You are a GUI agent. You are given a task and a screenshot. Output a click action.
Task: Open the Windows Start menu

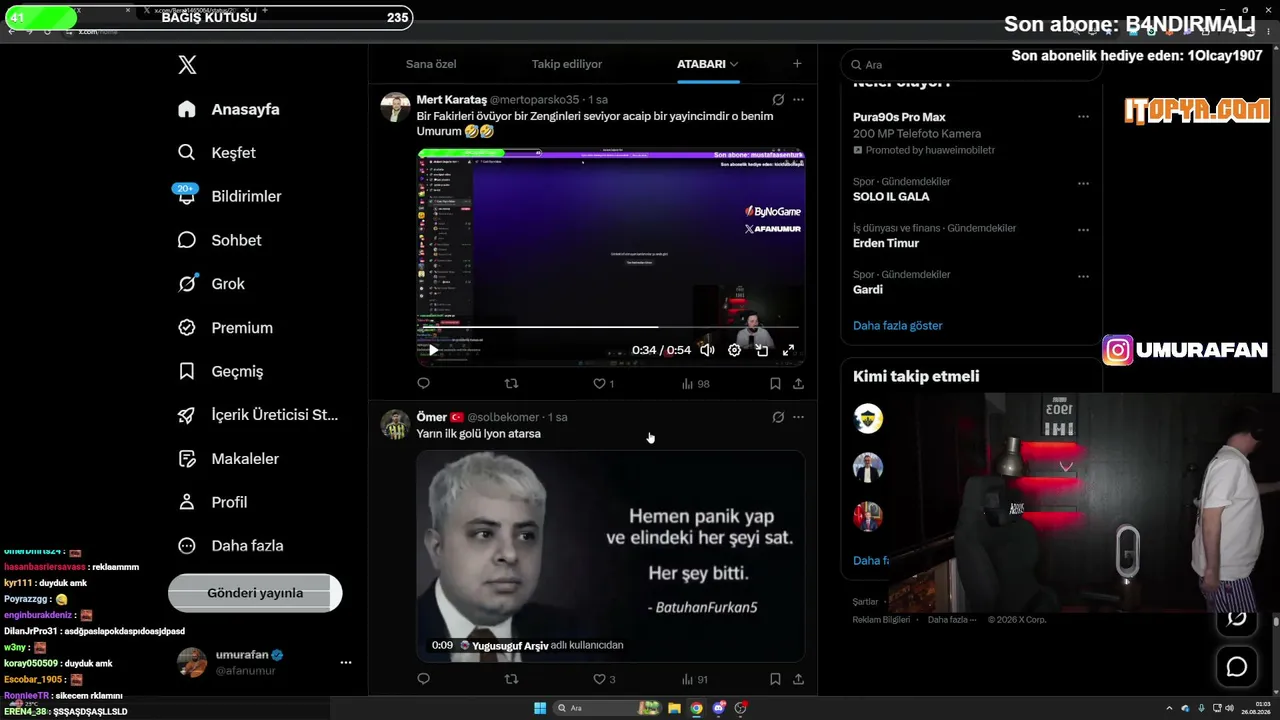pyautogui.click(x=540, y=708)
